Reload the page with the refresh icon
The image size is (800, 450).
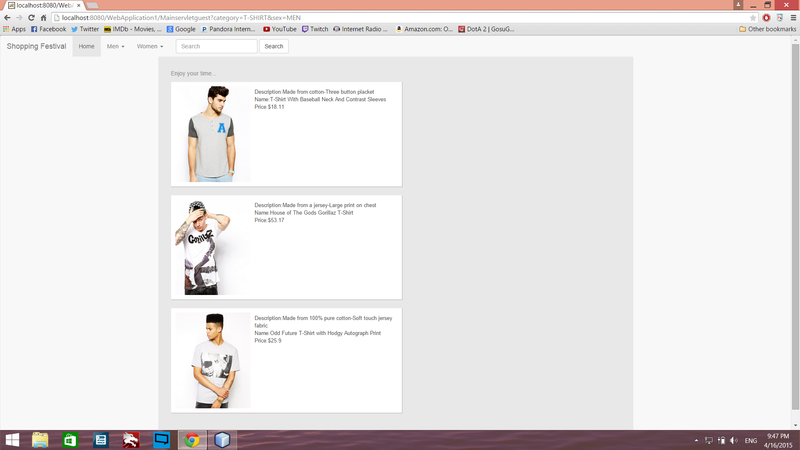click(x=31, y=18)
